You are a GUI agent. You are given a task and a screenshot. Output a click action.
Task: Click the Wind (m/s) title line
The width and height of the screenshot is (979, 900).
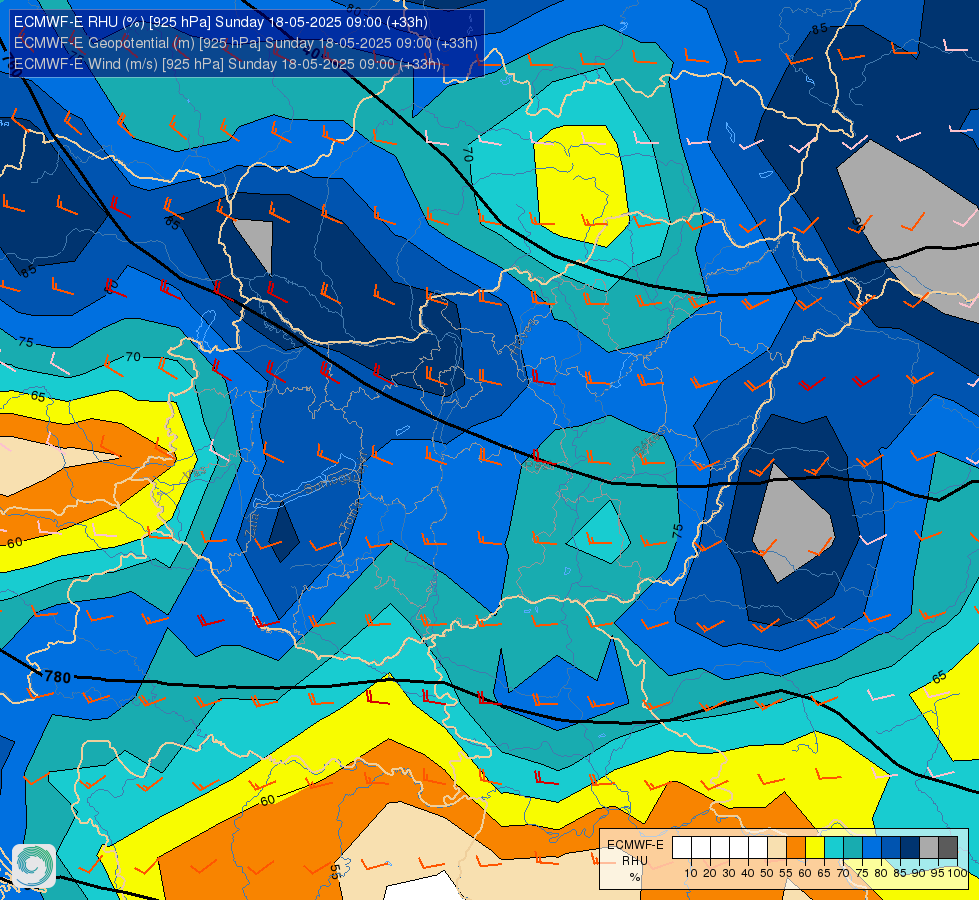click(227, 64)
